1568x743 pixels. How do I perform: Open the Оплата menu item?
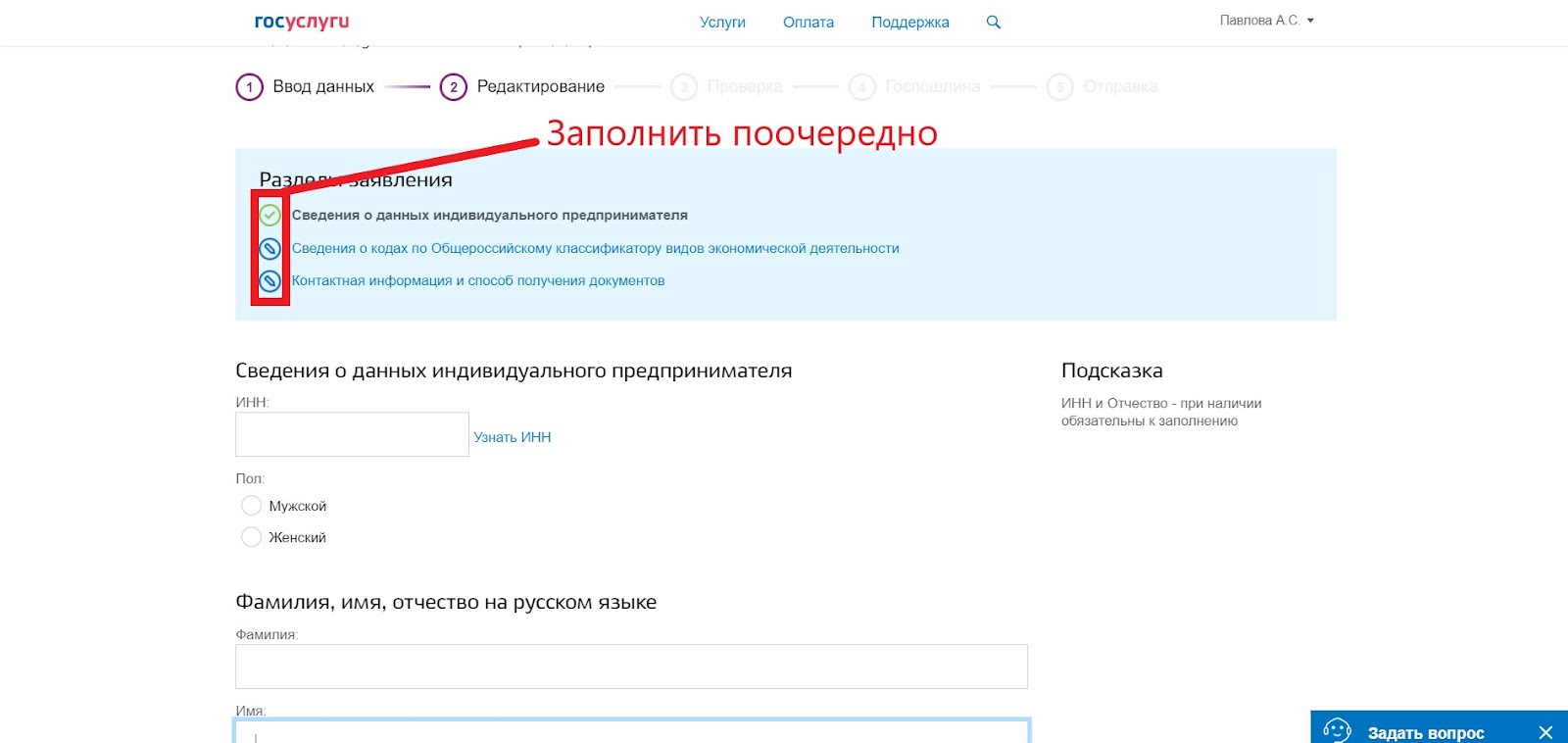[808, 23]
